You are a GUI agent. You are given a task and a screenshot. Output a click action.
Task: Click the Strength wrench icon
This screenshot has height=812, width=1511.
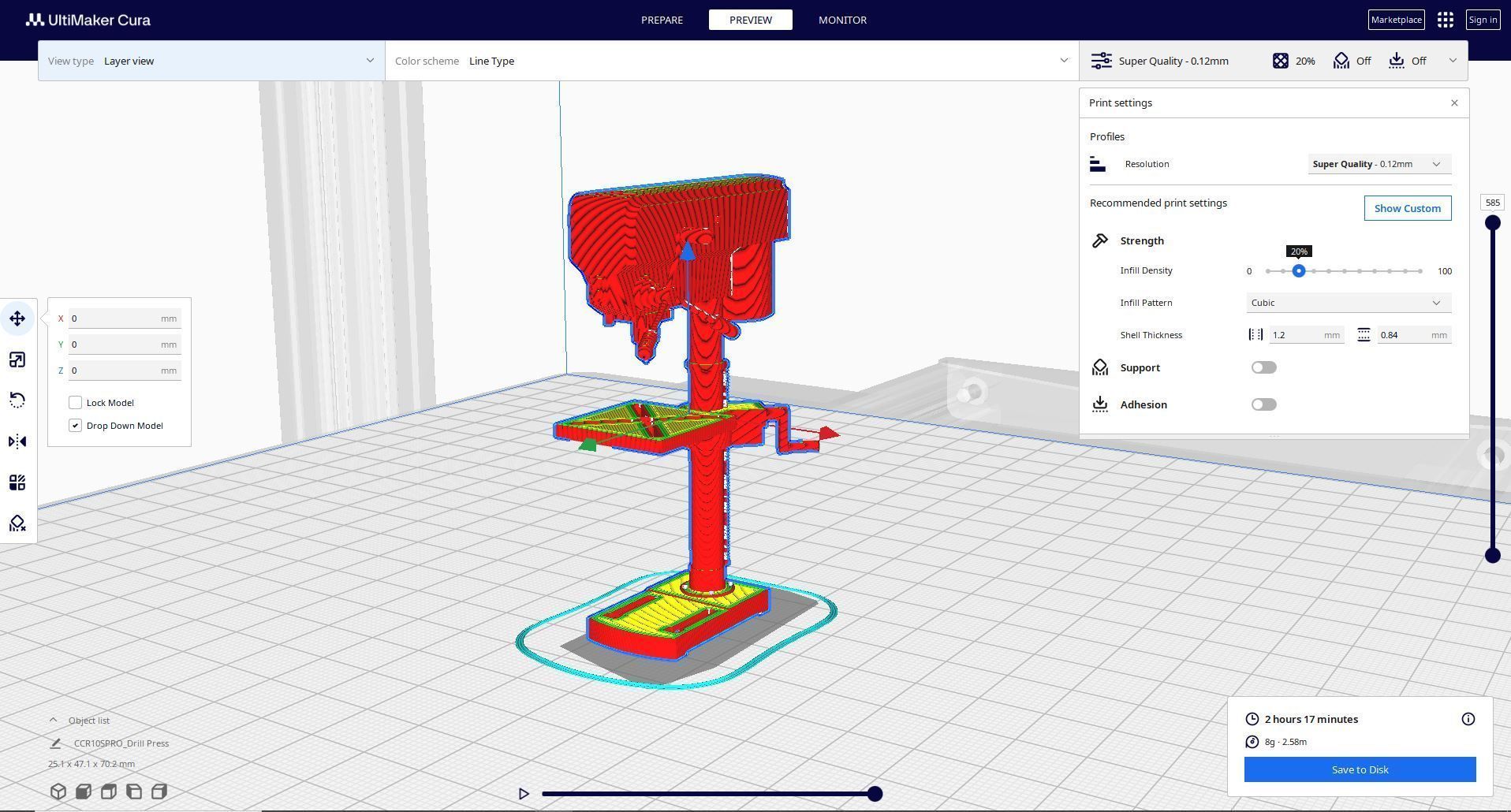coord(1099,240)
